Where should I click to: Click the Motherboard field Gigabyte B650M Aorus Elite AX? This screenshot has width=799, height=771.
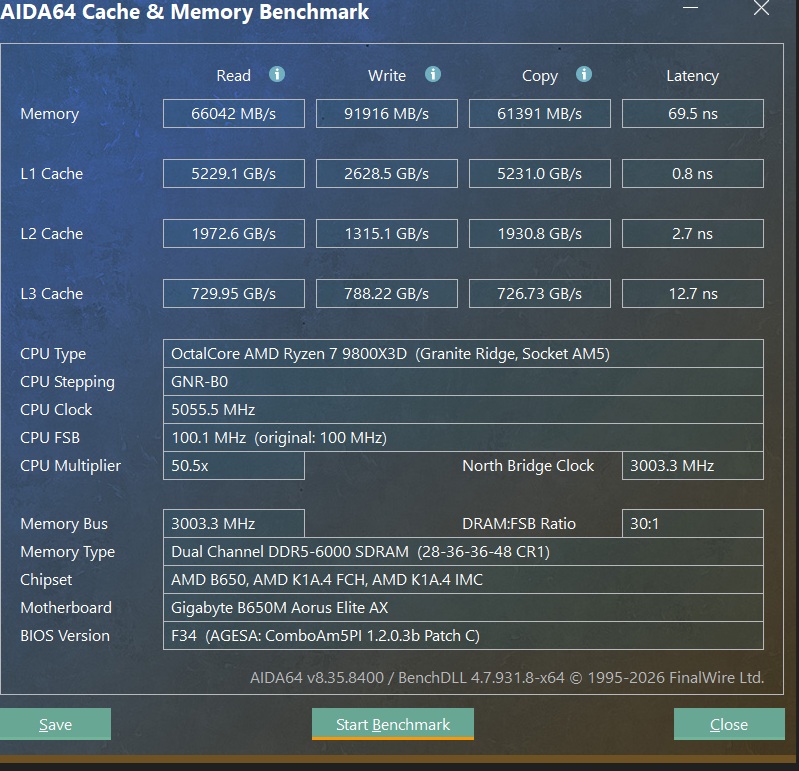(x=463, y=607)
